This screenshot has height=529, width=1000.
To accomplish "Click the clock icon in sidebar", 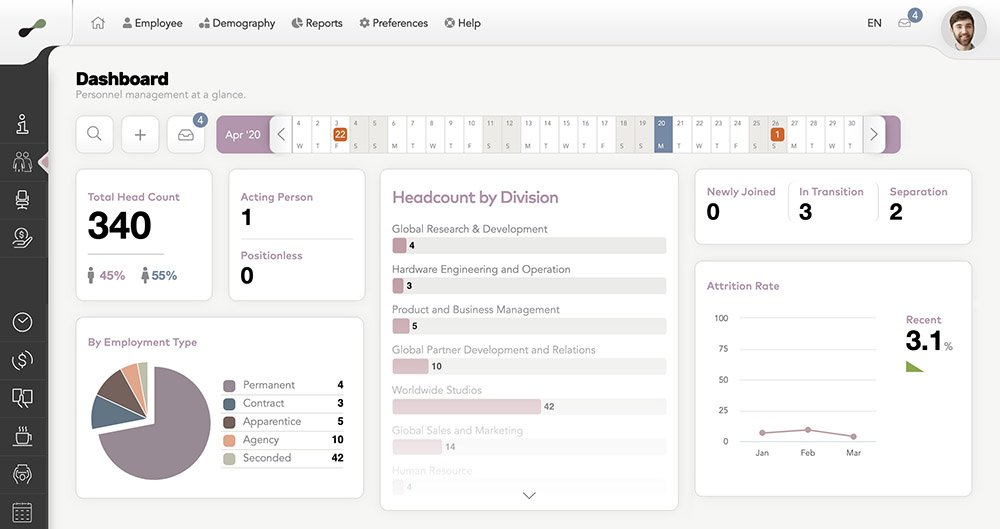I will [x=23, y=322].
